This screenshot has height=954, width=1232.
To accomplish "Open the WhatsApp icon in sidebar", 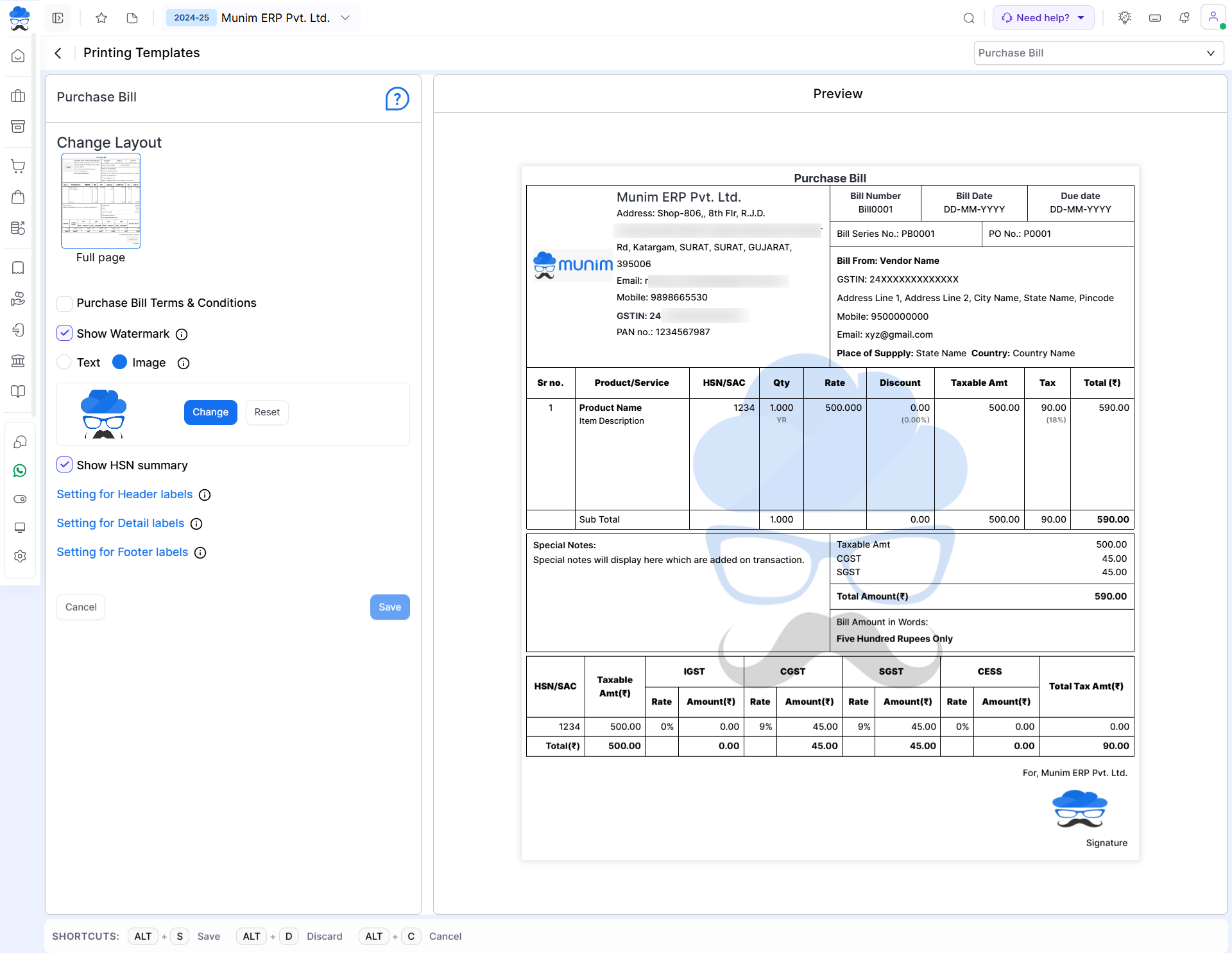I will point(20,471).
